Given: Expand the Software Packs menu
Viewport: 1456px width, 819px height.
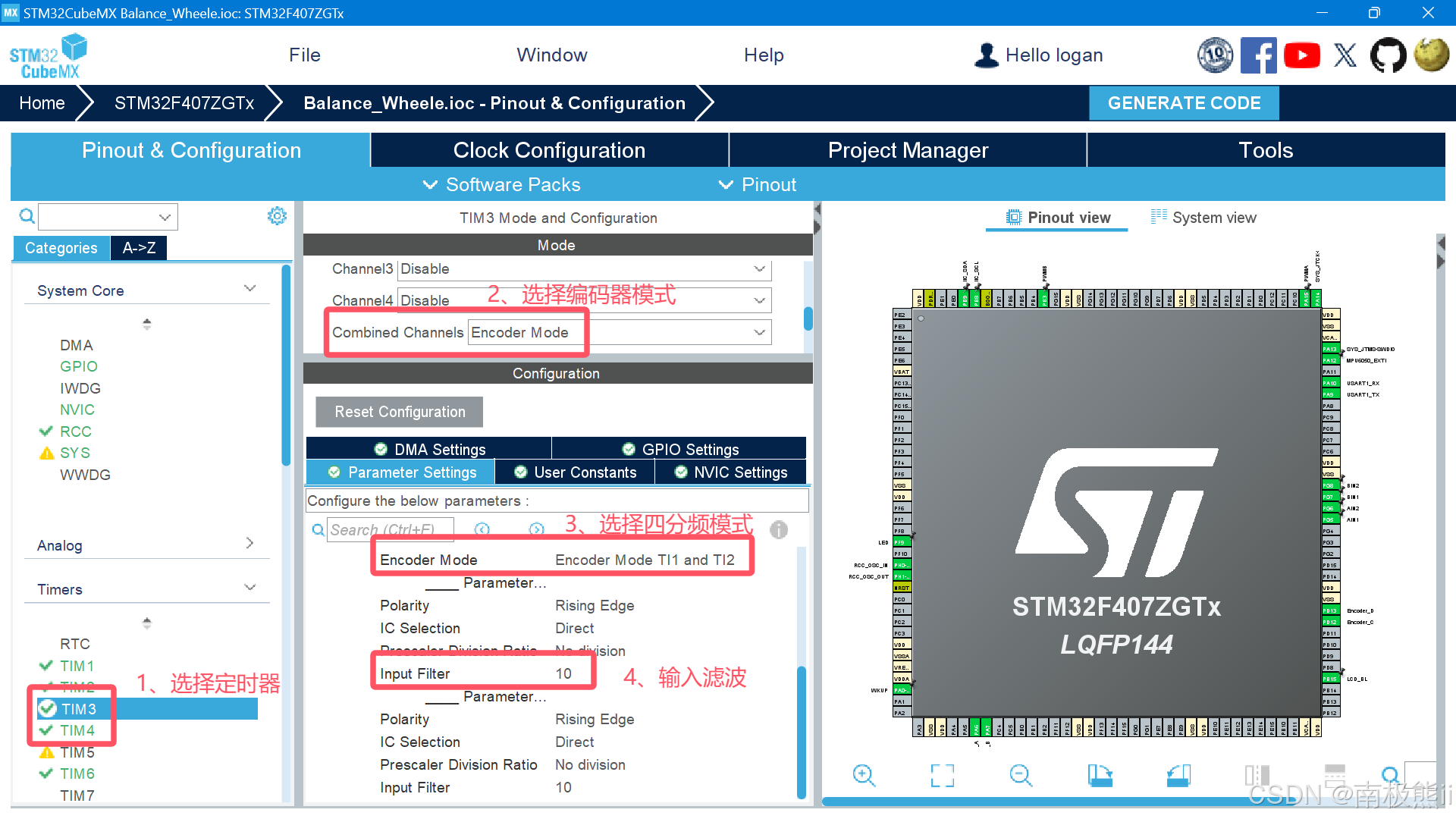Looking at the screenshot, I should point(502,184).
